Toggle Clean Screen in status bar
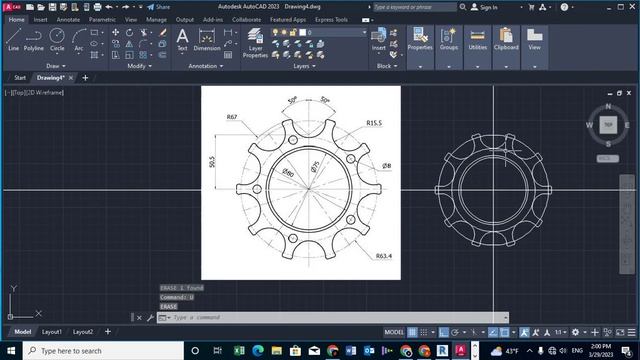Screen dimensions: 640x360 click(620, 332)
